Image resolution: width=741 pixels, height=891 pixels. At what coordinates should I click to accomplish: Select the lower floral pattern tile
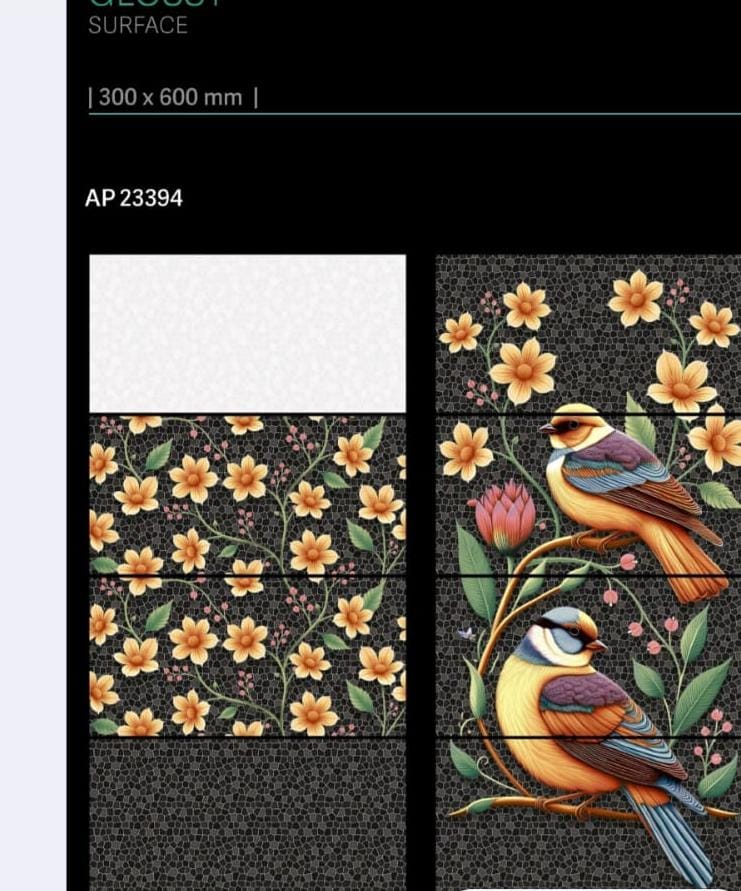point(248,656)
